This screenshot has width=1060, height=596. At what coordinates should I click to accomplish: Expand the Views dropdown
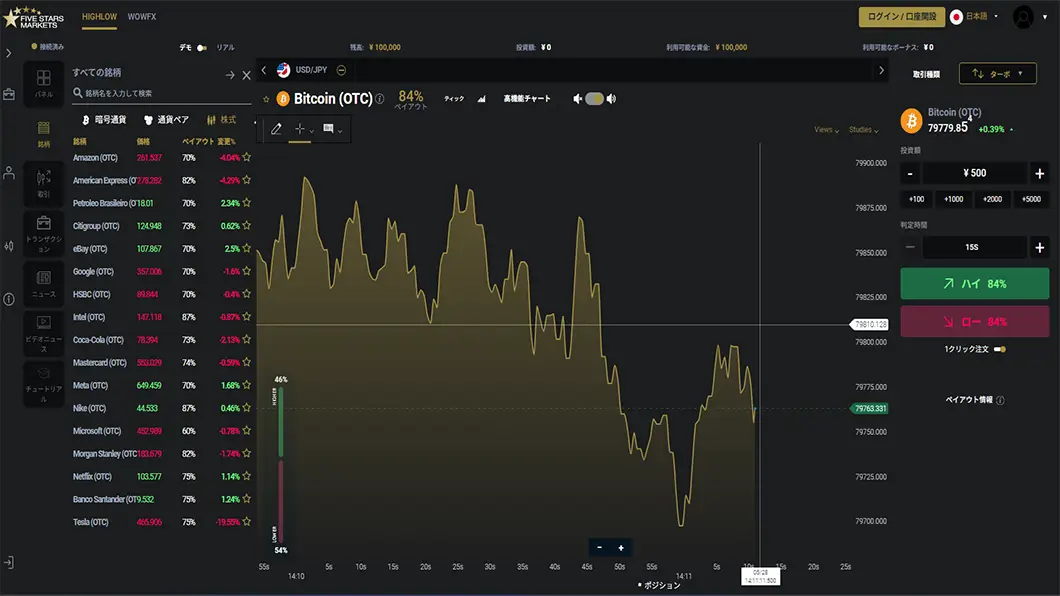(x=826, y=130)
